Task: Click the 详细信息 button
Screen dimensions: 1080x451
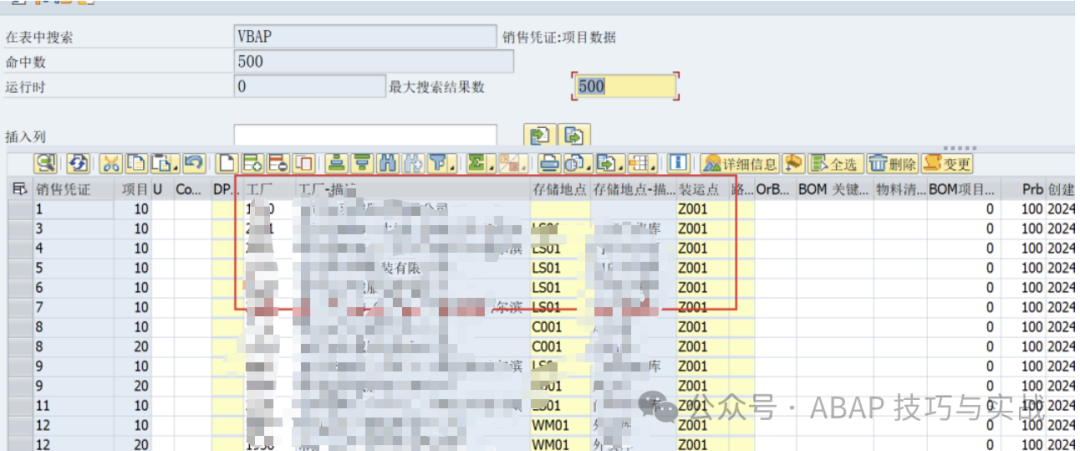Action: click(x=740, y=163)
